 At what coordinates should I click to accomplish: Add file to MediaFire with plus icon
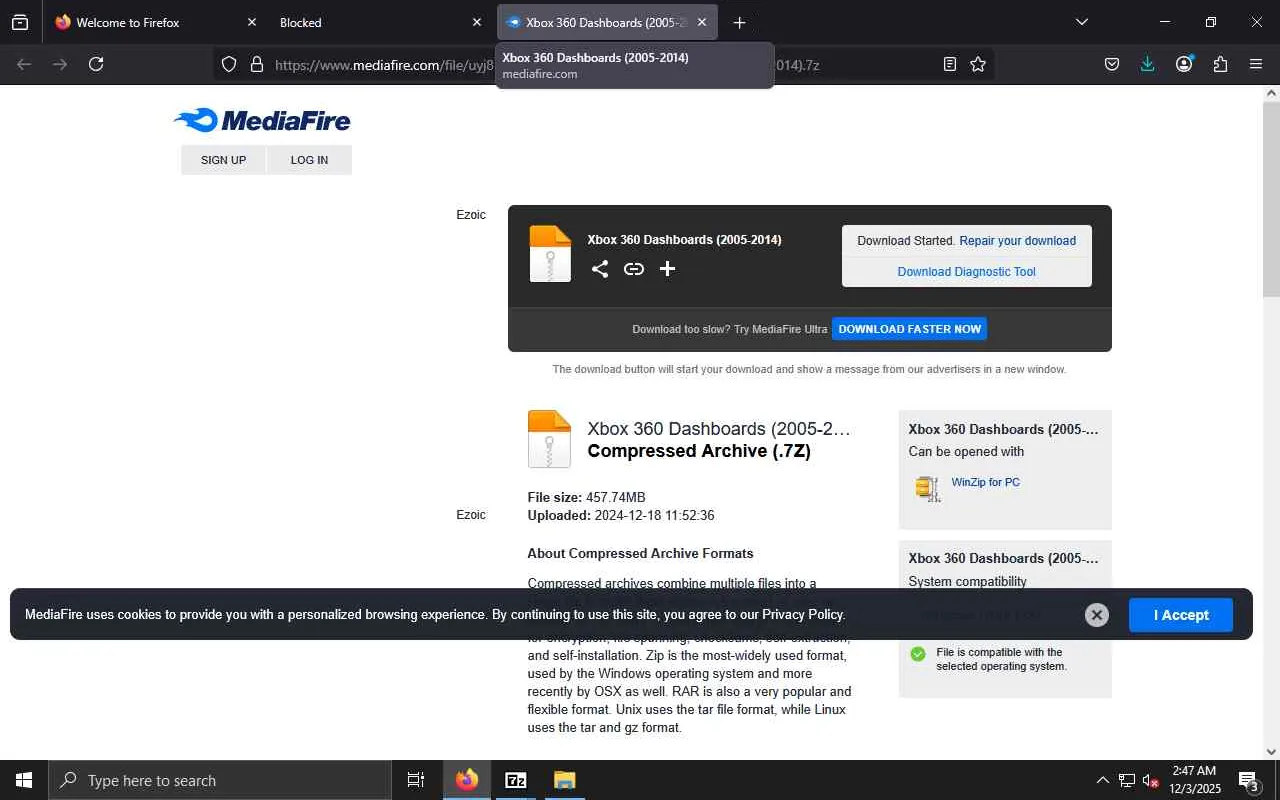(x=668, y=268)
